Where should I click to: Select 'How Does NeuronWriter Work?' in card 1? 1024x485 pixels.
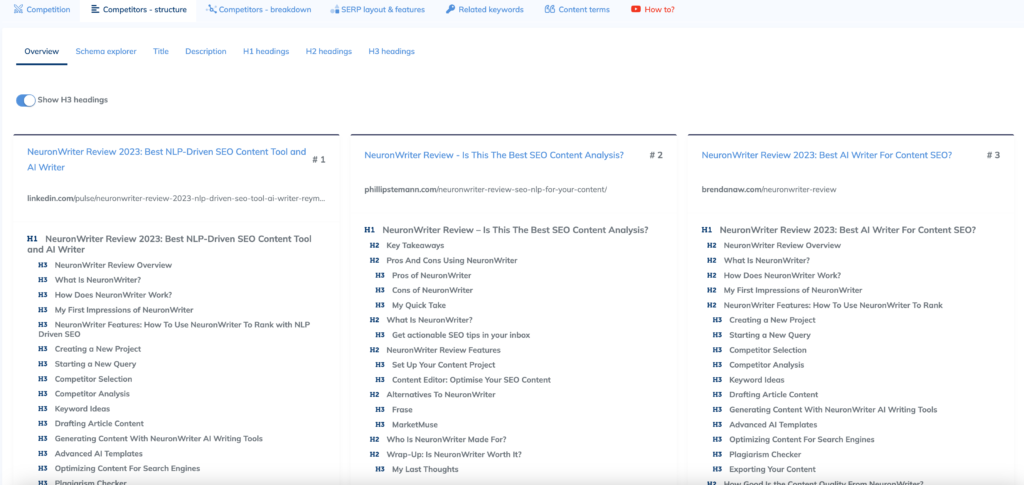pyautogui.click(x=113, y=295)
